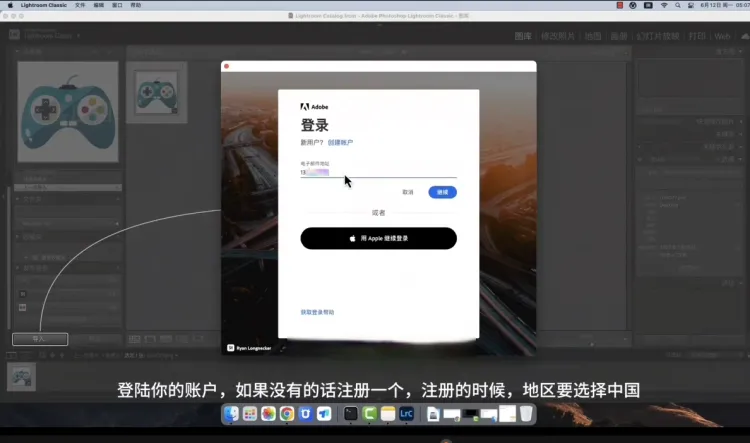Select the game controller thumbnail in grid
The height and width of the screenshot is (443, 750).
[x=156, y=92]
